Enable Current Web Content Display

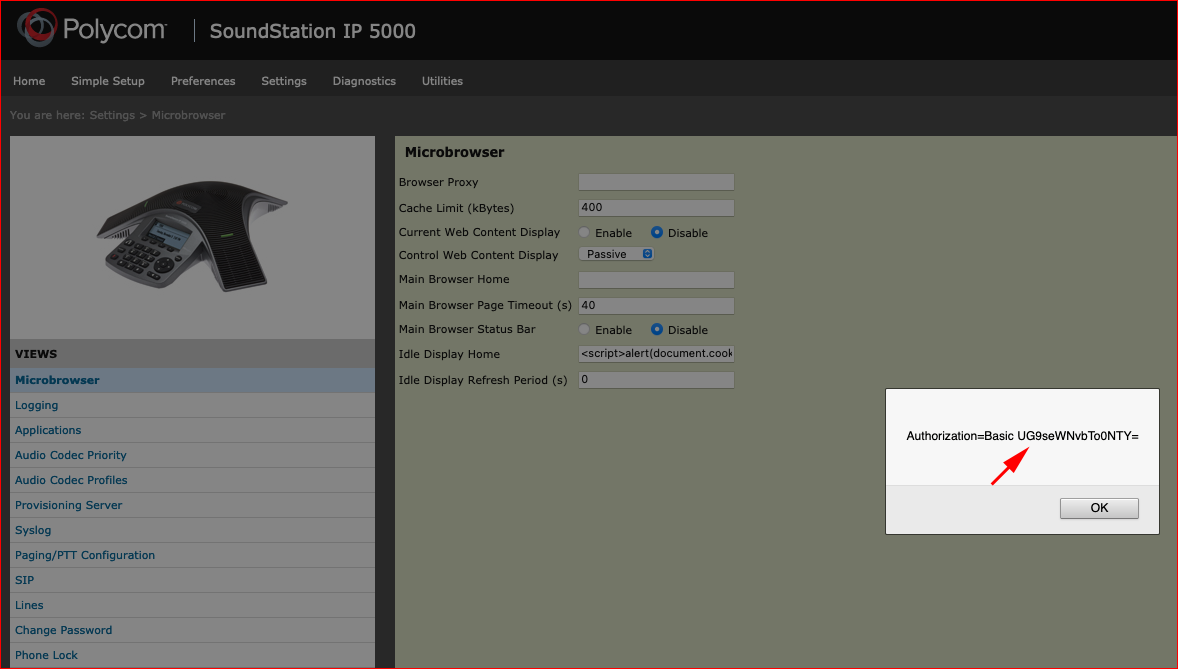pos(584,233)
